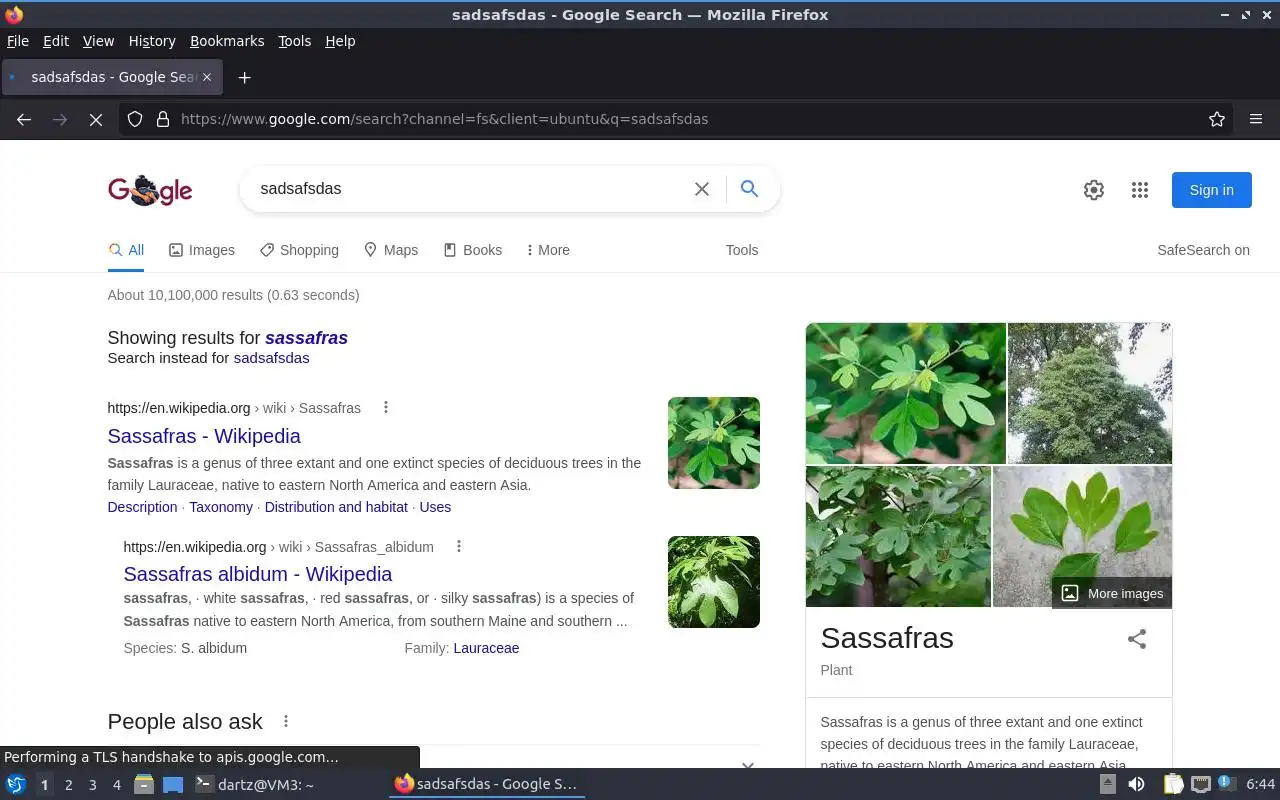
Task: Click SafeSearch on setting
Action: [x=1203, y=250]
